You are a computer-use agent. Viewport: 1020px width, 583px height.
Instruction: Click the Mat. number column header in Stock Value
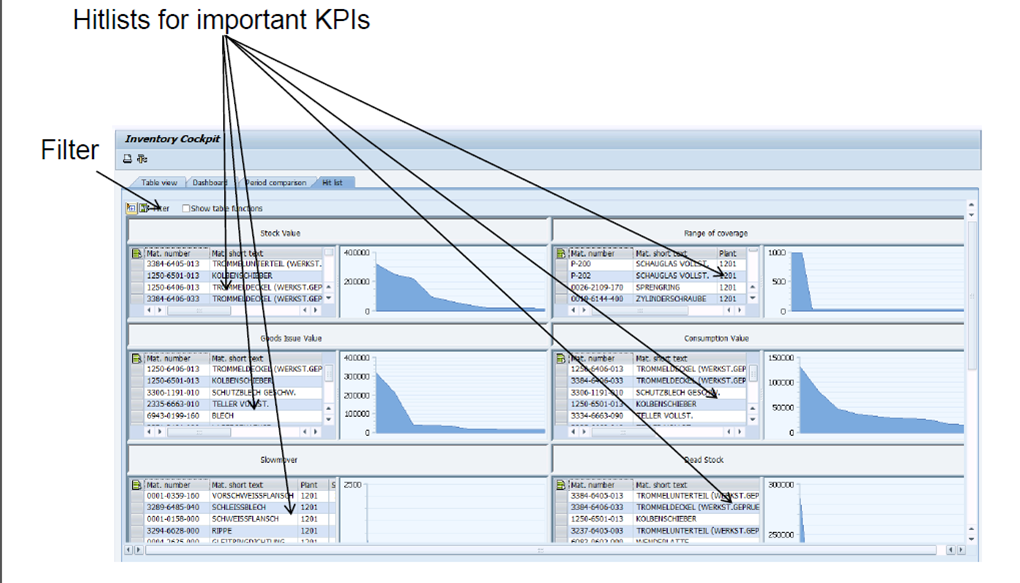(x=168, y=253)
